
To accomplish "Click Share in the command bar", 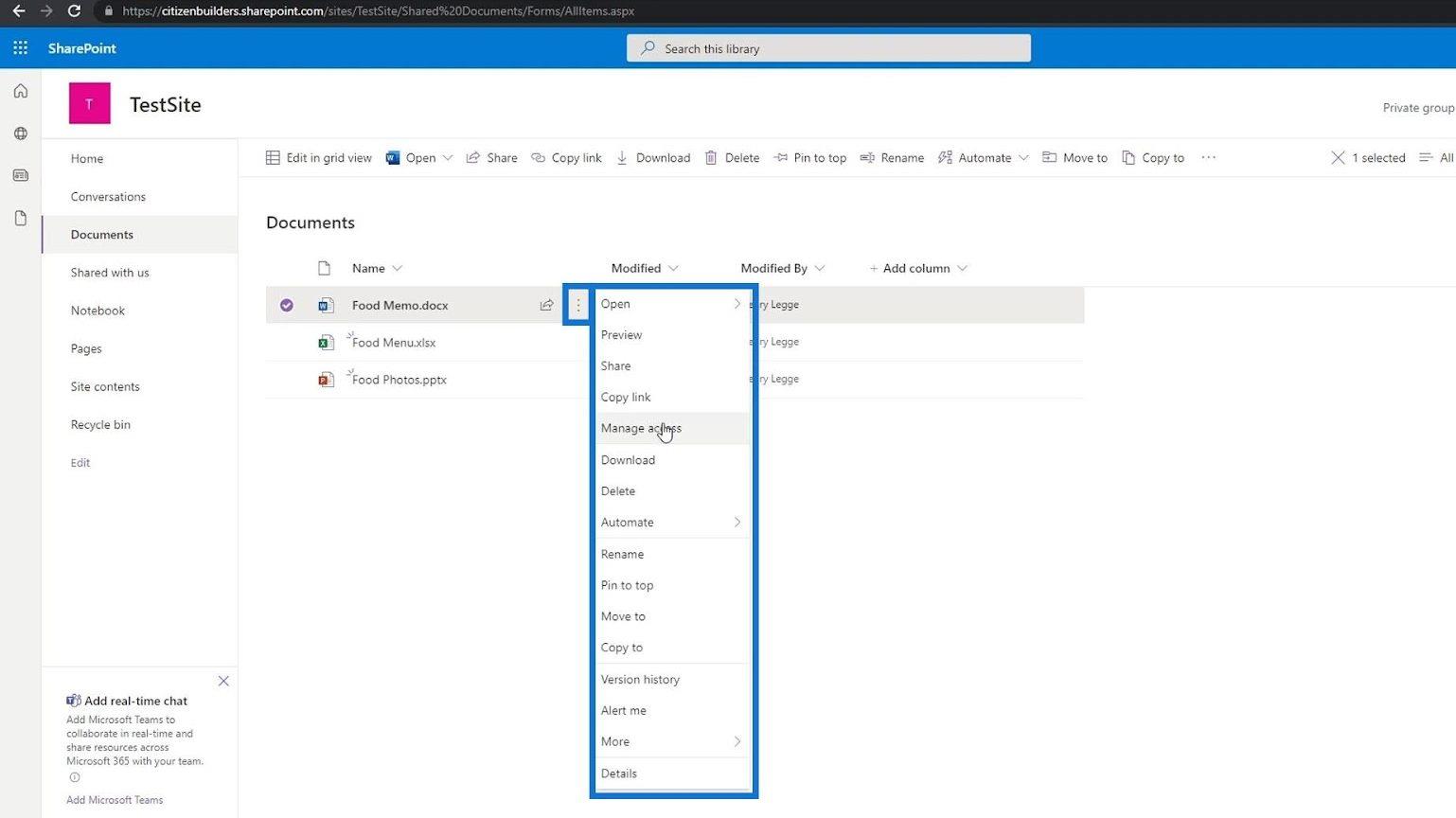I will point(491,158).
